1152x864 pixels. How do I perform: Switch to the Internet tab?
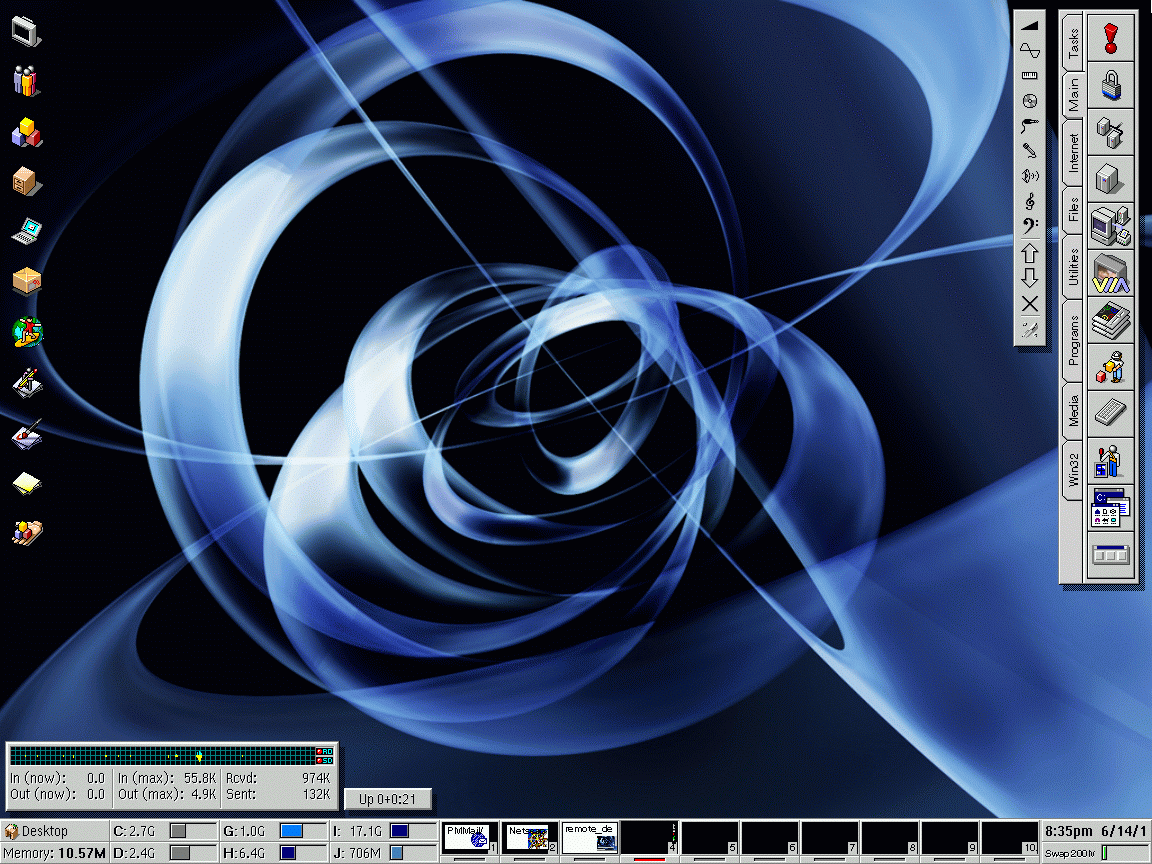(x=1073, y=153)
